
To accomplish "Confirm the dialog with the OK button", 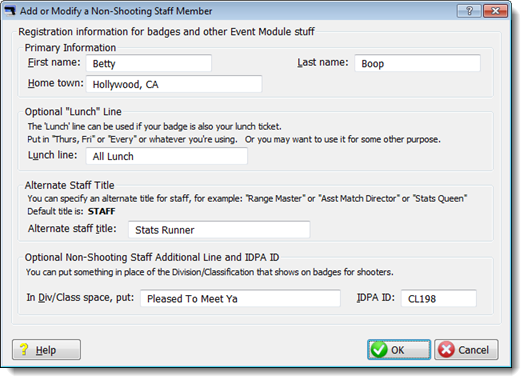I will [x=399, y=350].
